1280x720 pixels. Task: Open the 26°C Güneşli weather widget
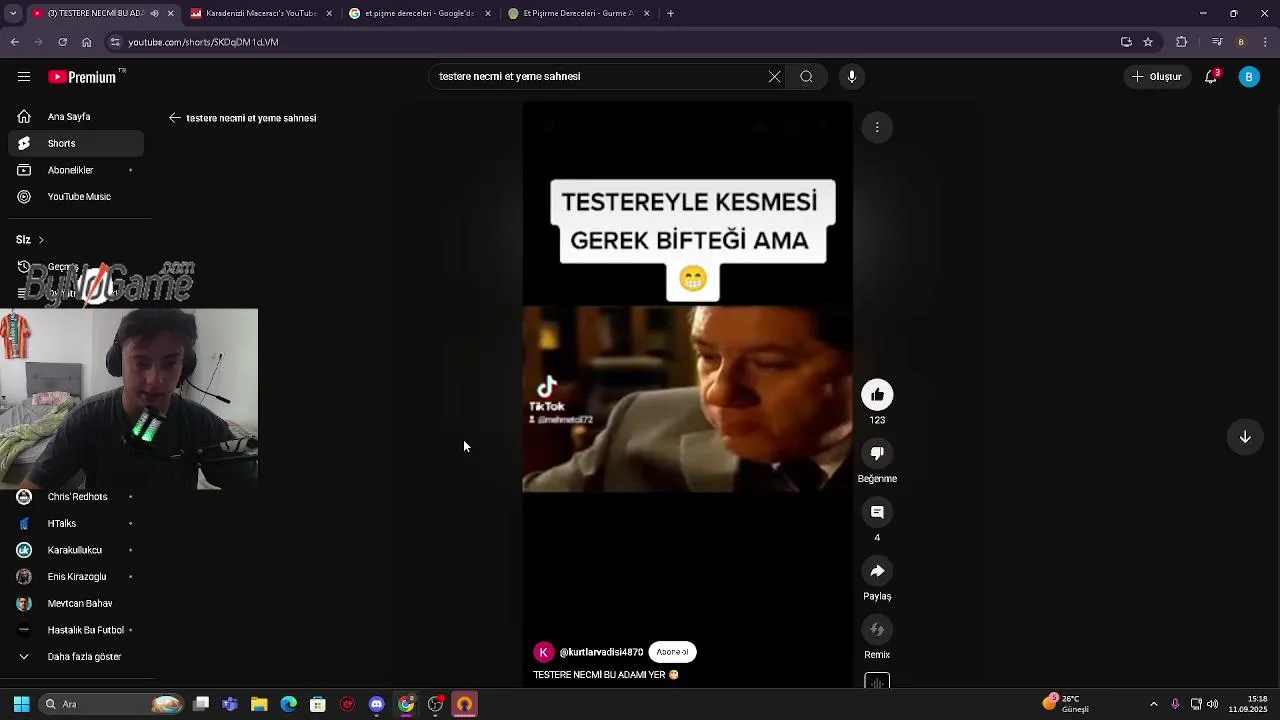1066,704
